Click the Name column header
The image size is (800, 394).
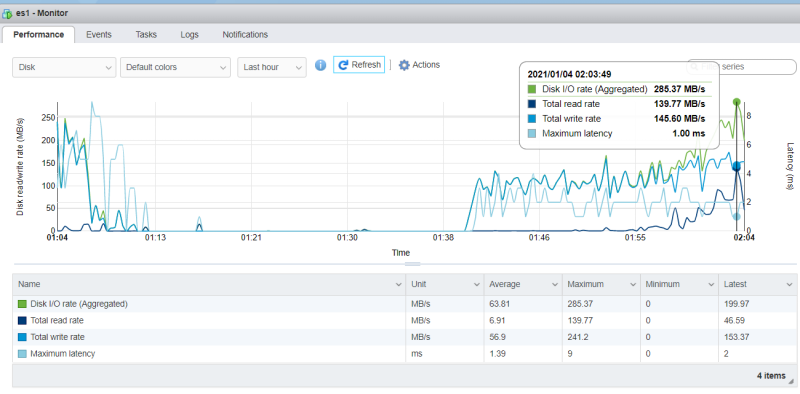[209, 284]
